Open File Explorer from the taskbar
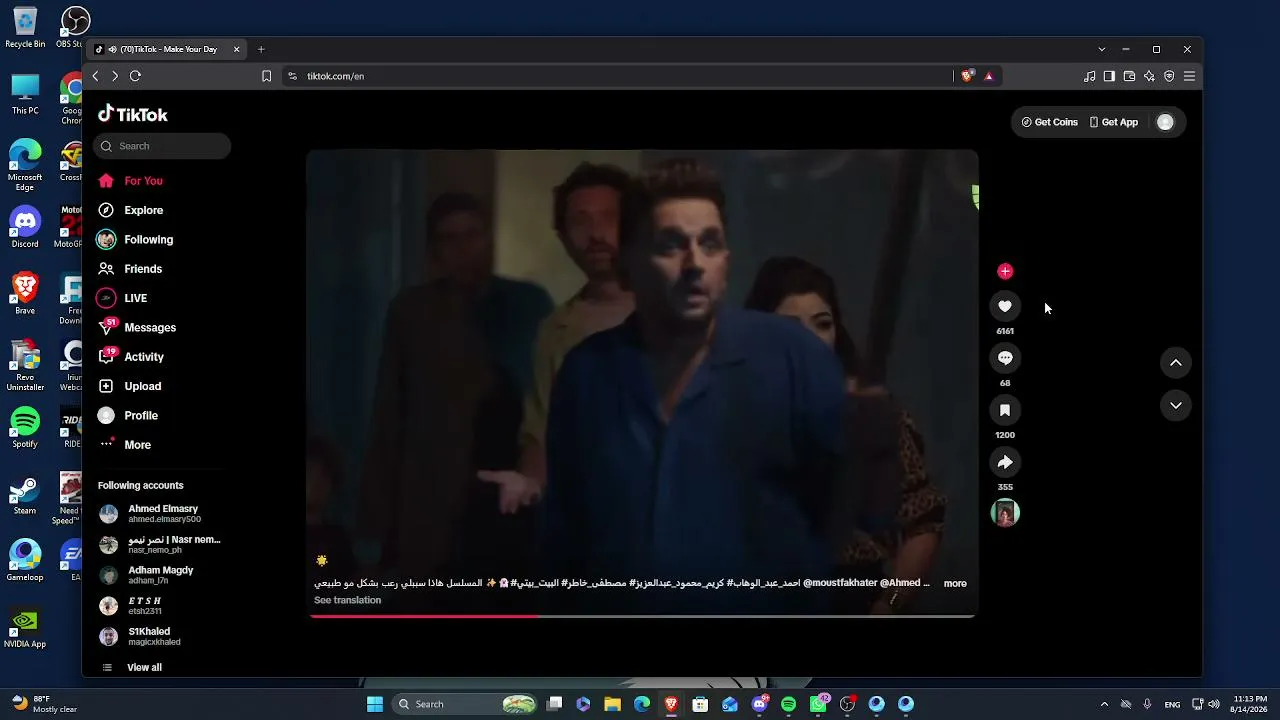This screenshot has width=1280, height=720. [x=613, y=704]
